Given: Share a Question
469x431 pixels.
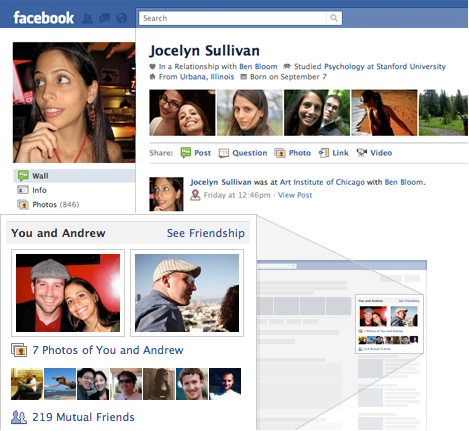Looking at the screenshot, I should [250, 153].
